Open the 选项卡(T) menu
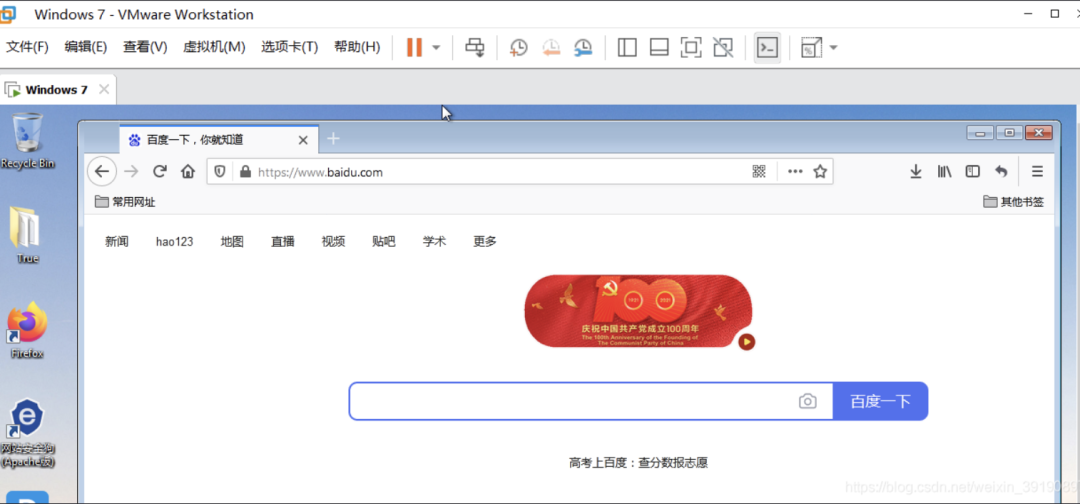 (289, 47)
